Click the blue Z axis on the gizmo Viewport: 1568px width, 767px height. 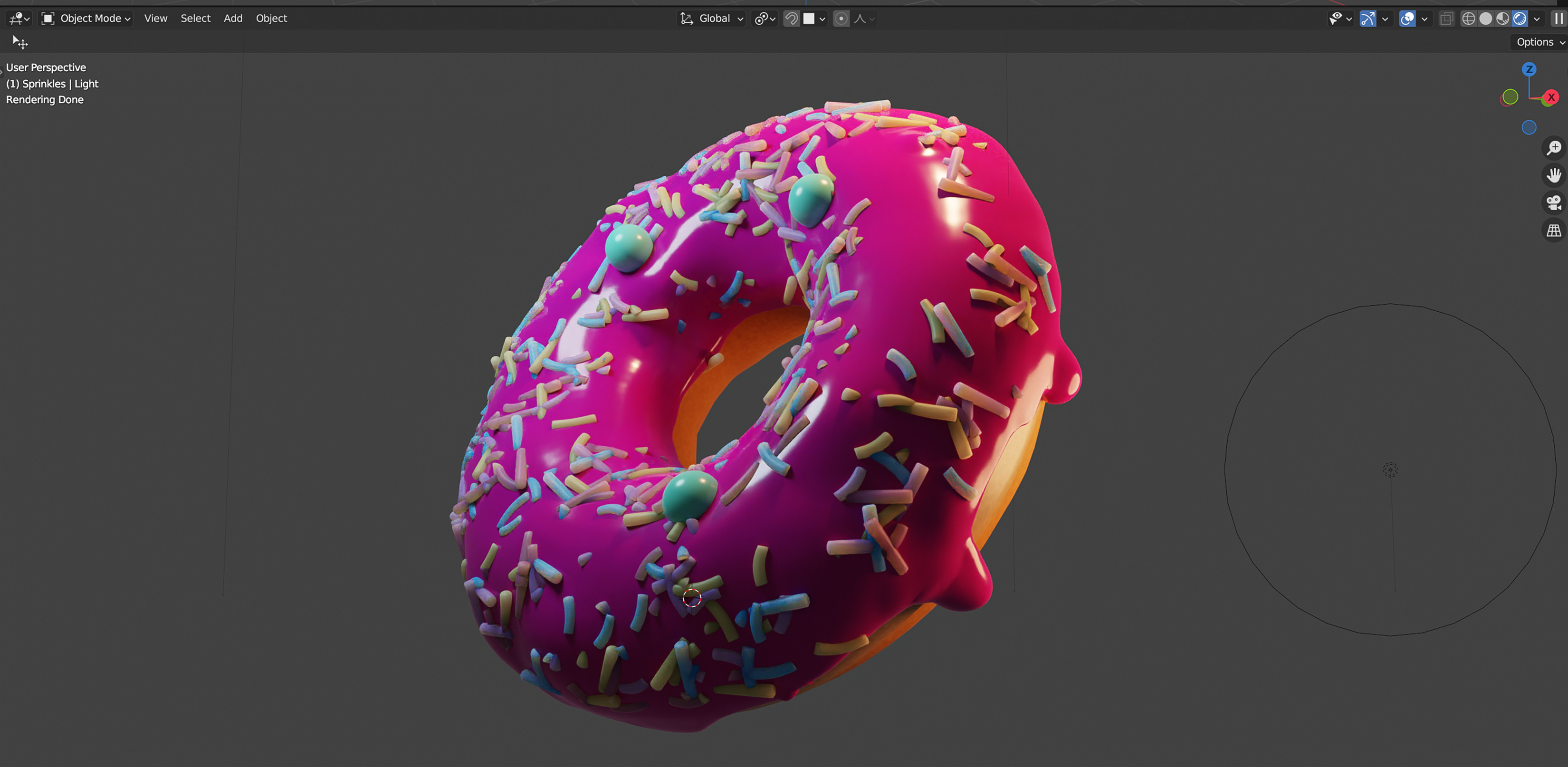[1529, 69]
